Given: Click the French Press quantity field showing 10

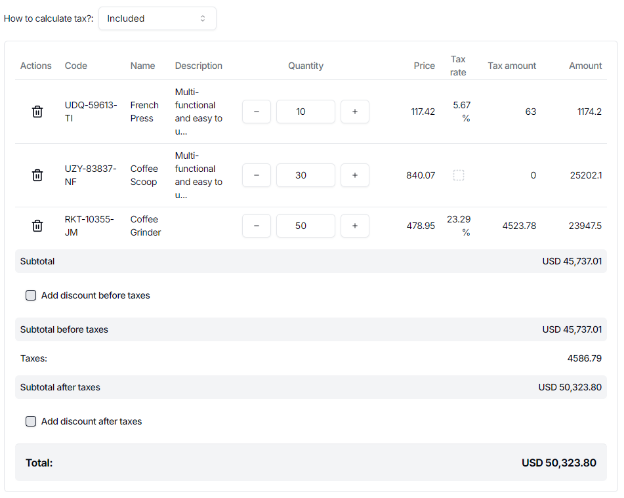Looking at the screenshot, I should (305, 112).
